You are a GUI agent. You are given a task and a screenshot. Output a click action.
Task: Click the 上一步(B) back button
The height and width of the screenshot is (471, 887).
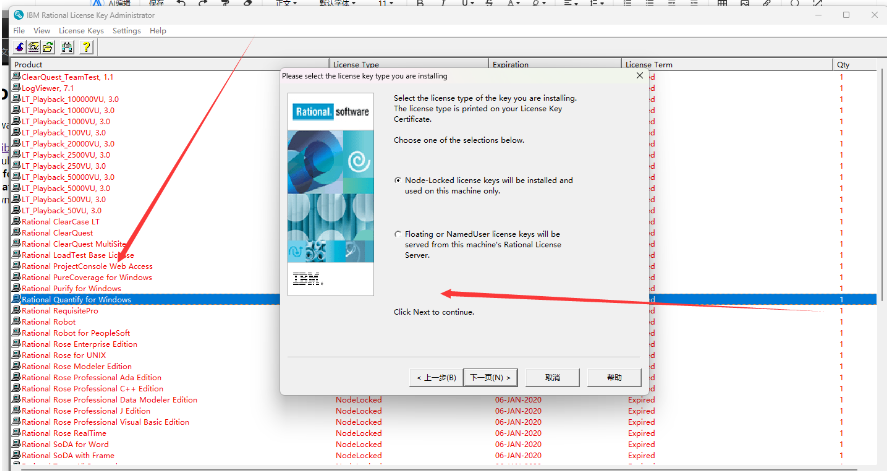tap(436, 377)
